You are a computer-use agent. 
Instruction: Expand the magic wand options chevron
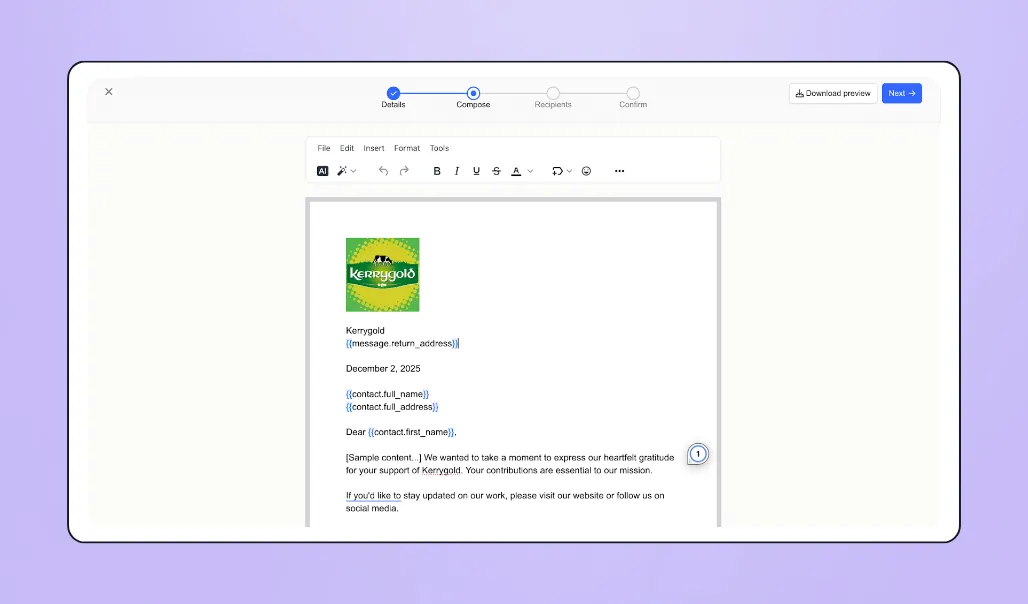click(353, 170)
